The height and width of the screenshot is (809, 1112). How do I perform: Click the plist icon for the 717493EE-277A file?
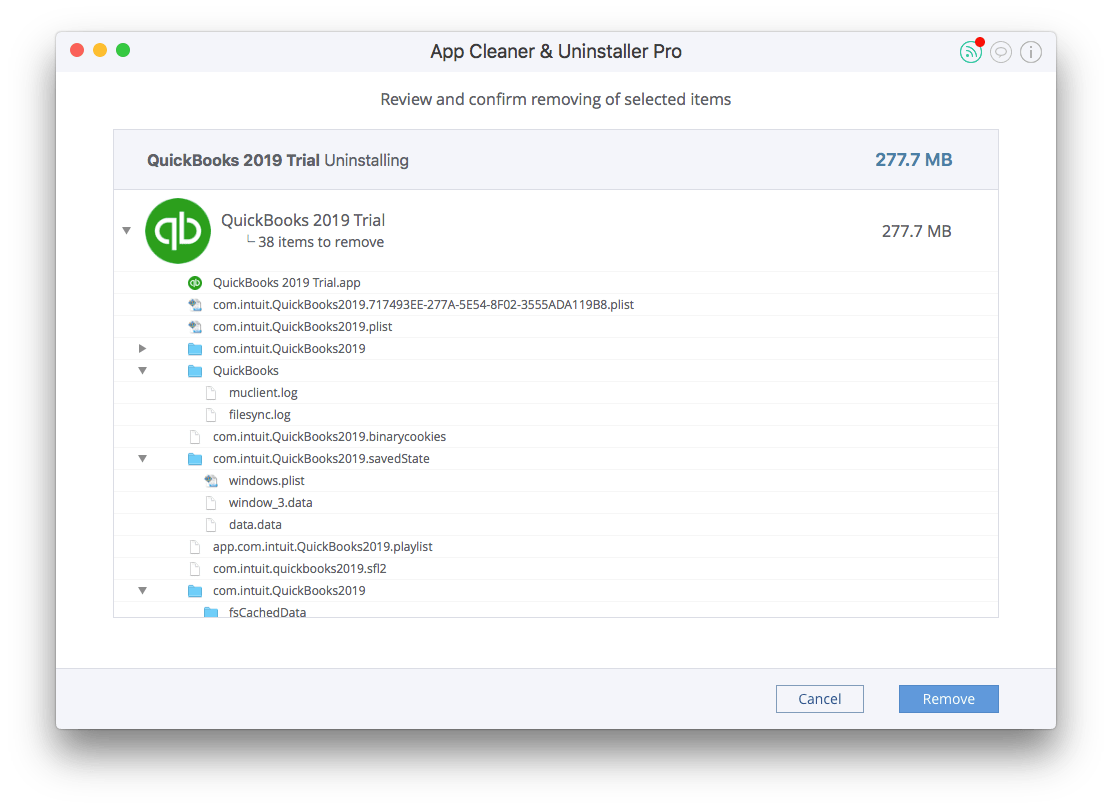pos(195,305)
